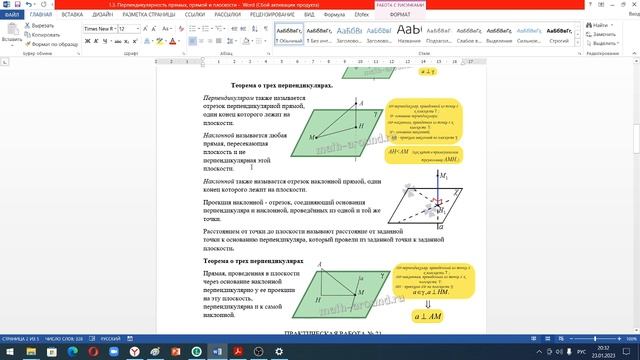Viewport: 640px width, 360px height.
Task: Copy selection with Копировать
Action: [42, 35]
